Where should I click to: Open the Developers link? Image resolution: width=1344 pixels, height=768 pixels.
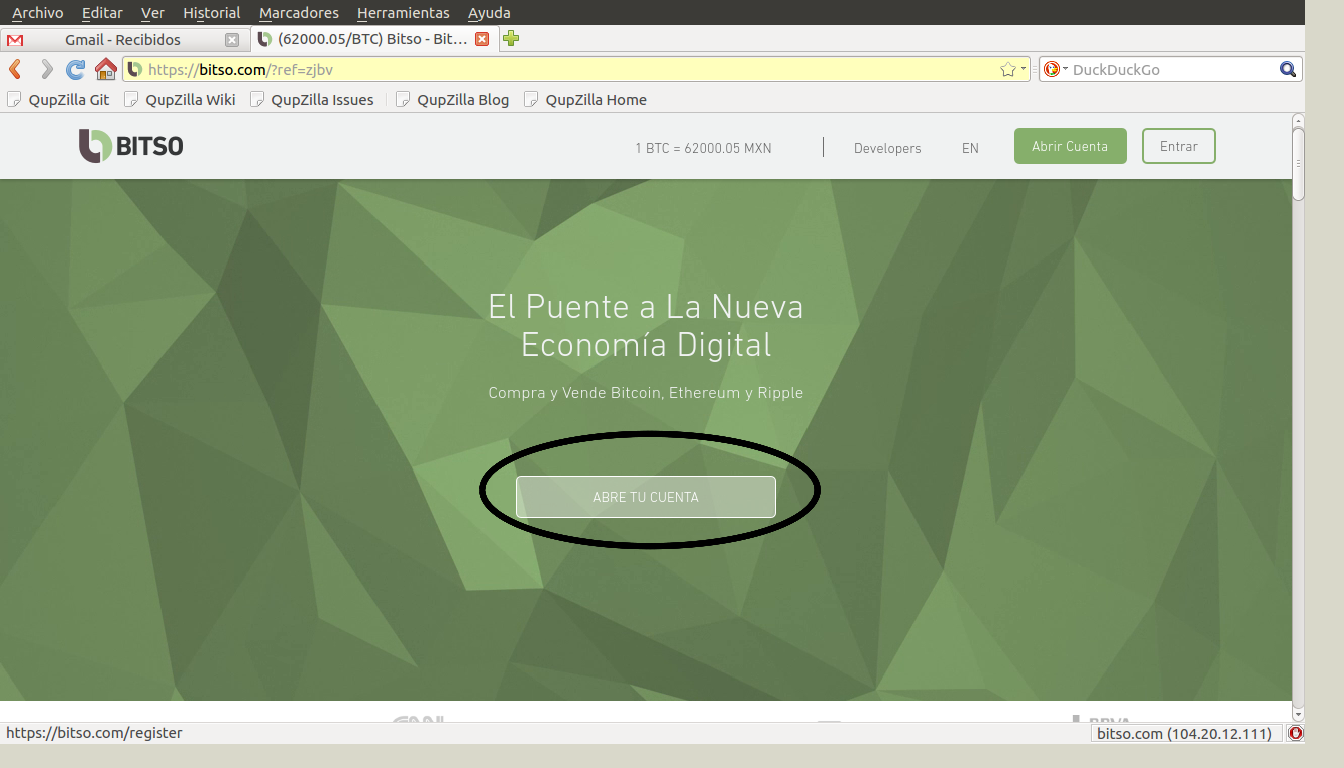(x=887, y=148)
